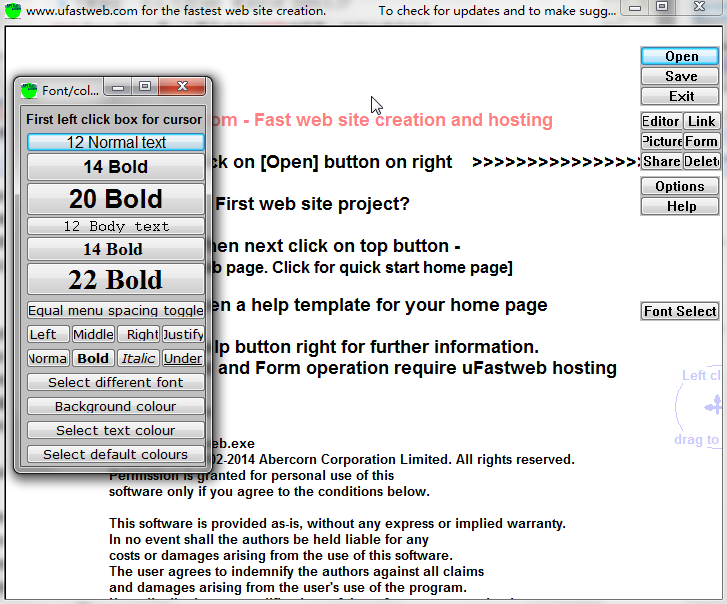This screenshot has height=604, width=727.
Task: Minimize the main uFastweb window
Action: (x=635, y=7)
